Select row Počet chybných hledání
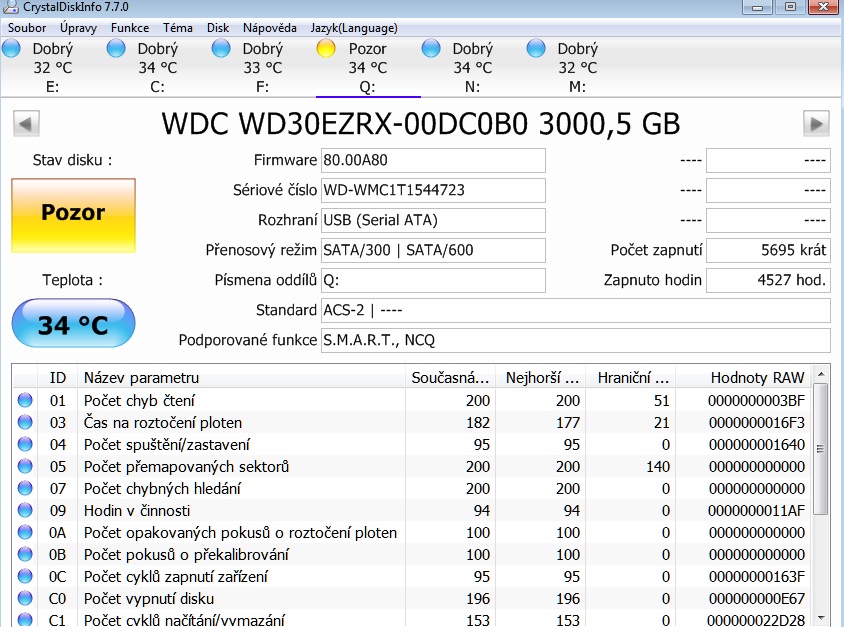844x627 pixels. (x=412, y=489)
